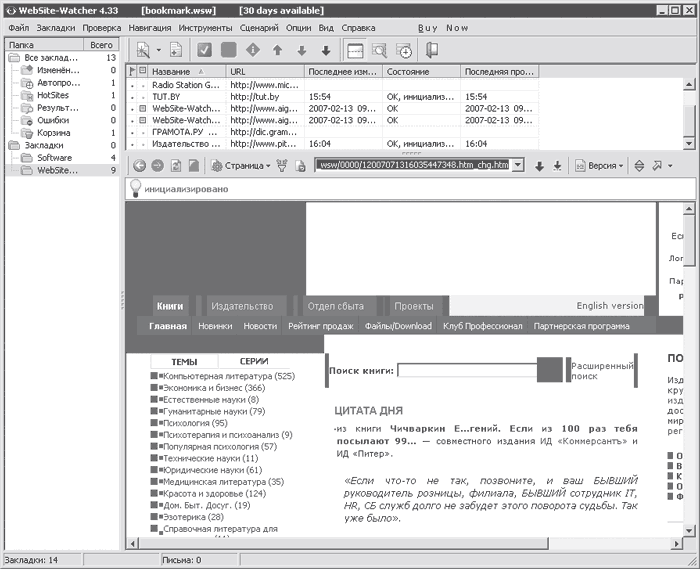Open the Расширенный поиск link
700x569 pixels.
(x=602, y=371)
